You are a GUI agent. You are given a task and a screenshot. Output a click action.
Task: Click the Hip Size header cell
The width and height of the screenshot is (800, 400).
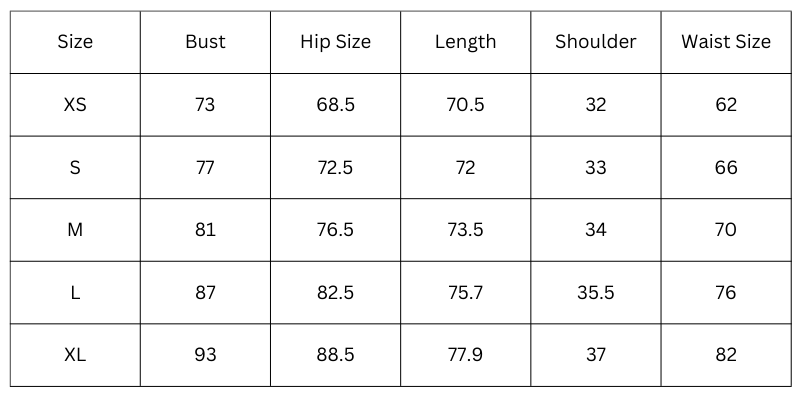pos(335,42)
